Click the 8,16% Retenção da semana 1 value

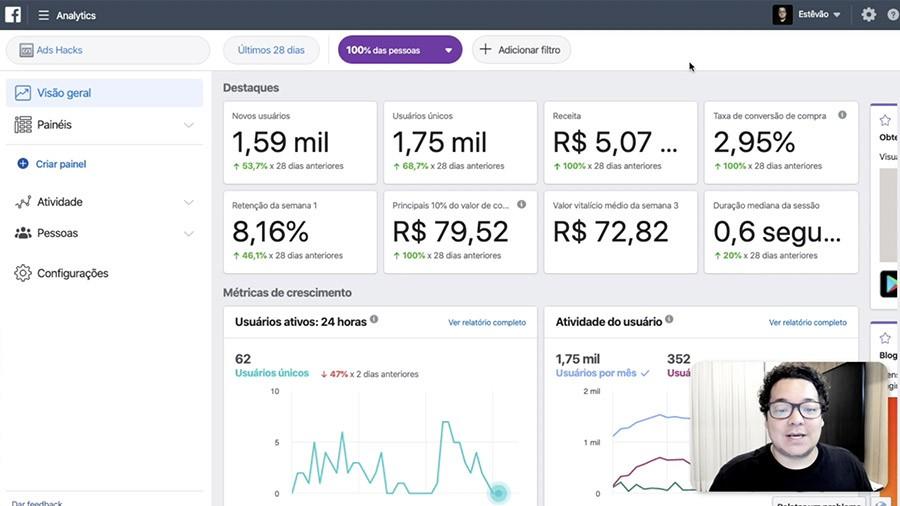pos(270,232)
